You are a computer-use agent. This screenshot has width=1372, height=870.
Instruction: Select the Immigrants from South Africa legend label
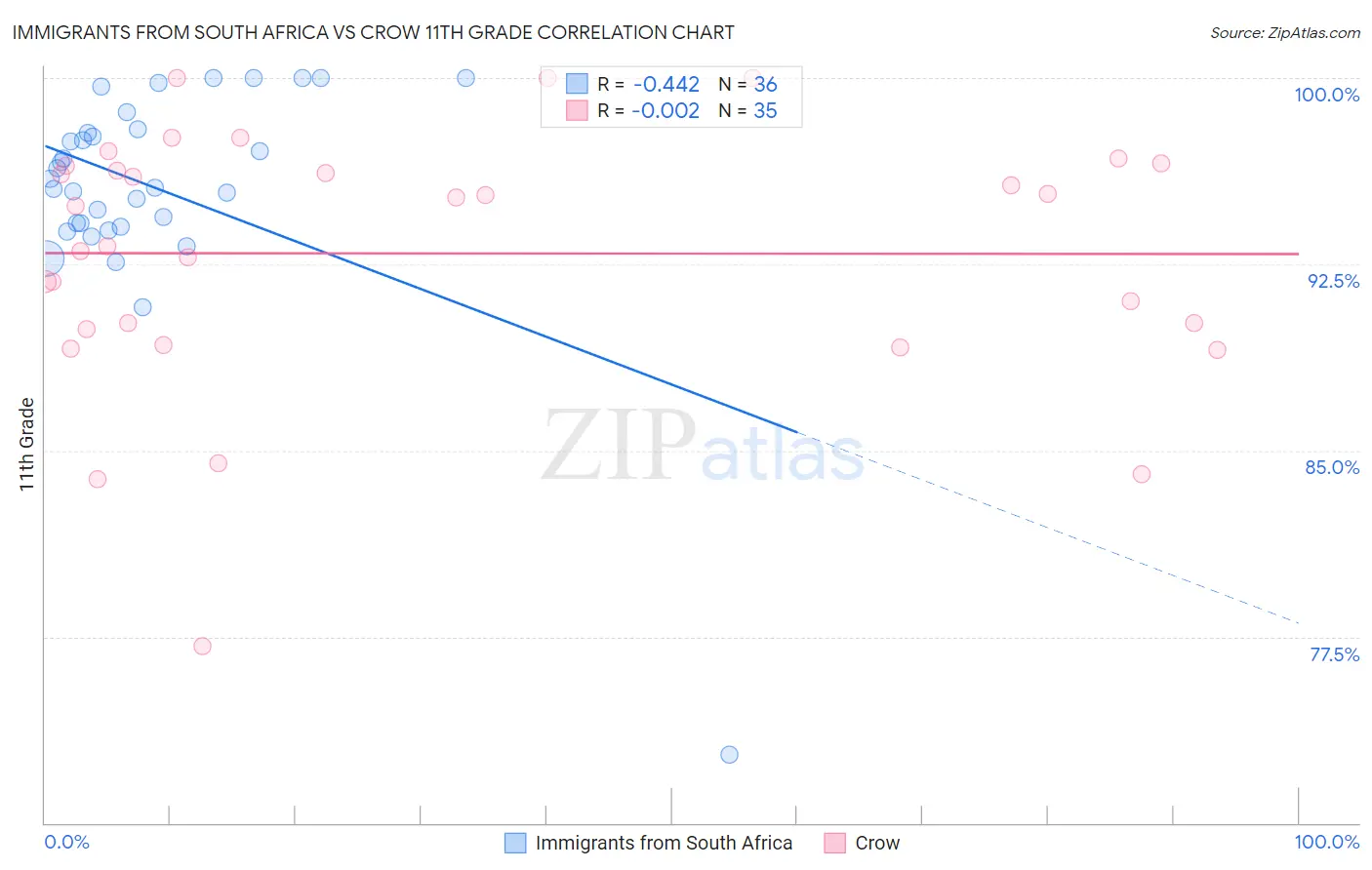664,843
